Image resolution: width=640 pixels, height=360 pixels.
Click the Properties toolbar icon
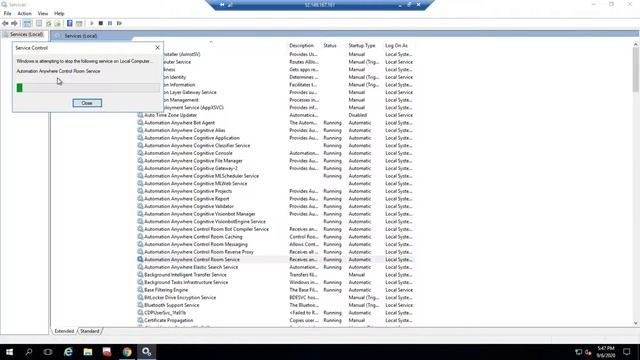click(x=39, y=23)
